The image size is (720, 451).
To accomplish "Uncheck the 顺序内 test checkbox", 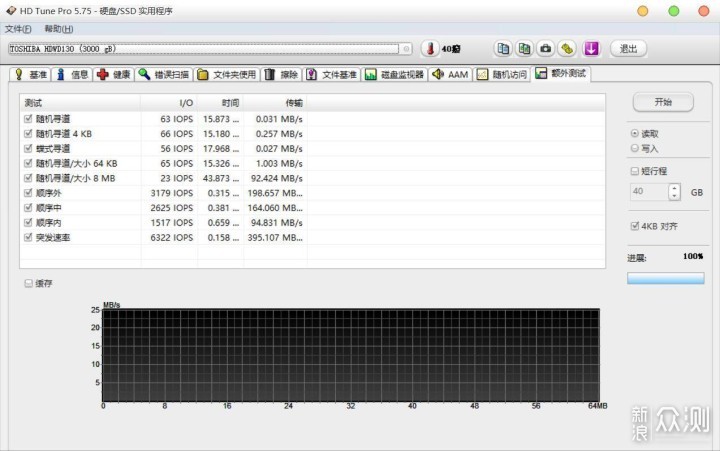I will pyautogui.click(x=28, y=222).
